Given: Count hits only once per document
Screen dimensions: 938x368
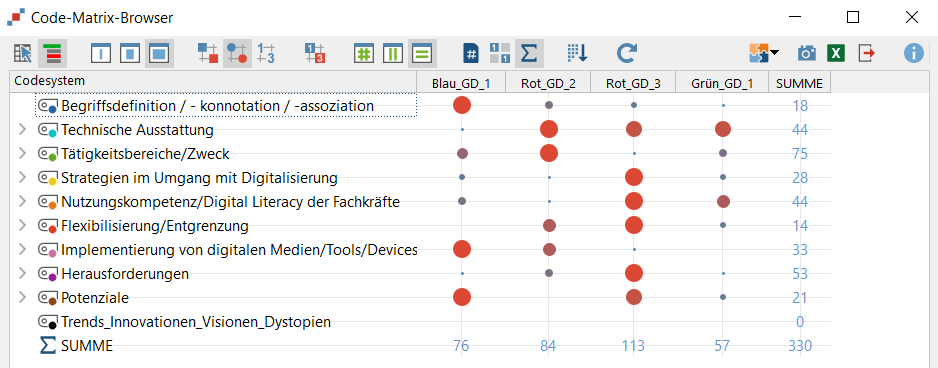Looking at the screenshot, I should [471, 54].
